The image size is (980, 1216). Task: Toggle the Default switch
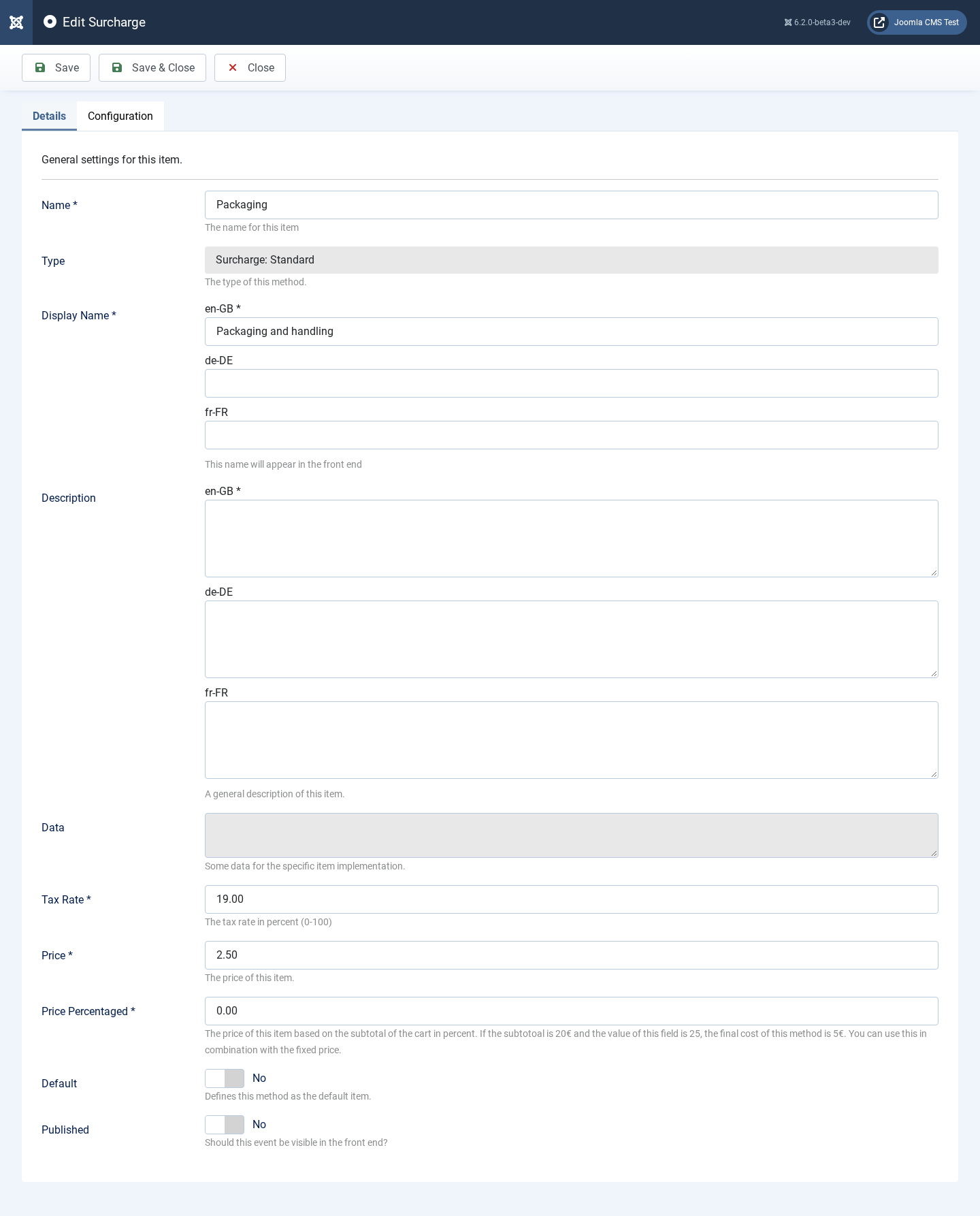tap(225, 1078)
